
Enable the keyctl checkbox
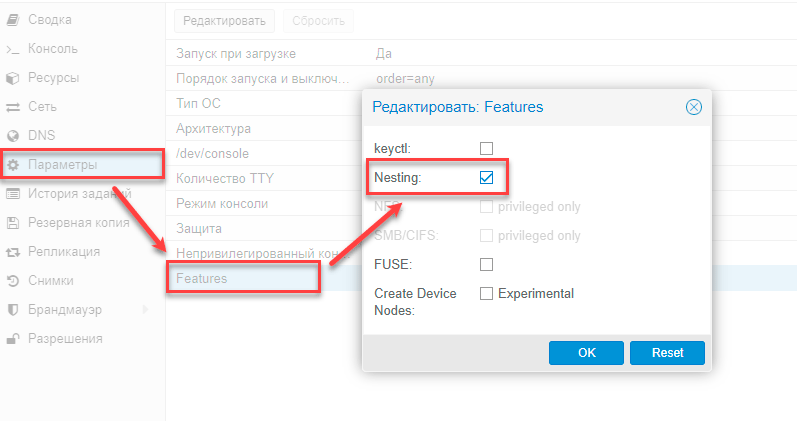tap(487, 149)
